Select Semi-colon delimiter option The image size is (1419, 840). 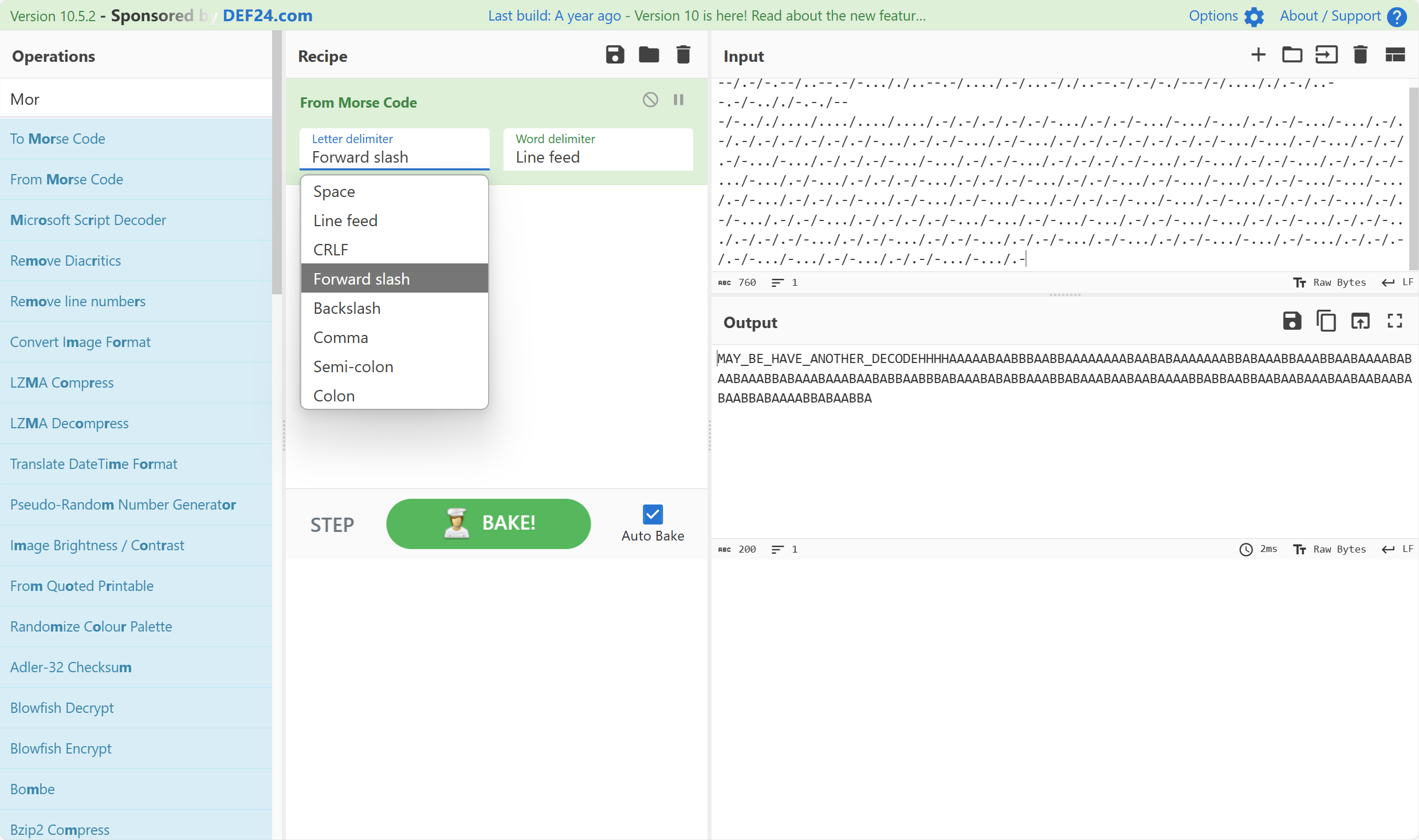[x=353, y=366]
